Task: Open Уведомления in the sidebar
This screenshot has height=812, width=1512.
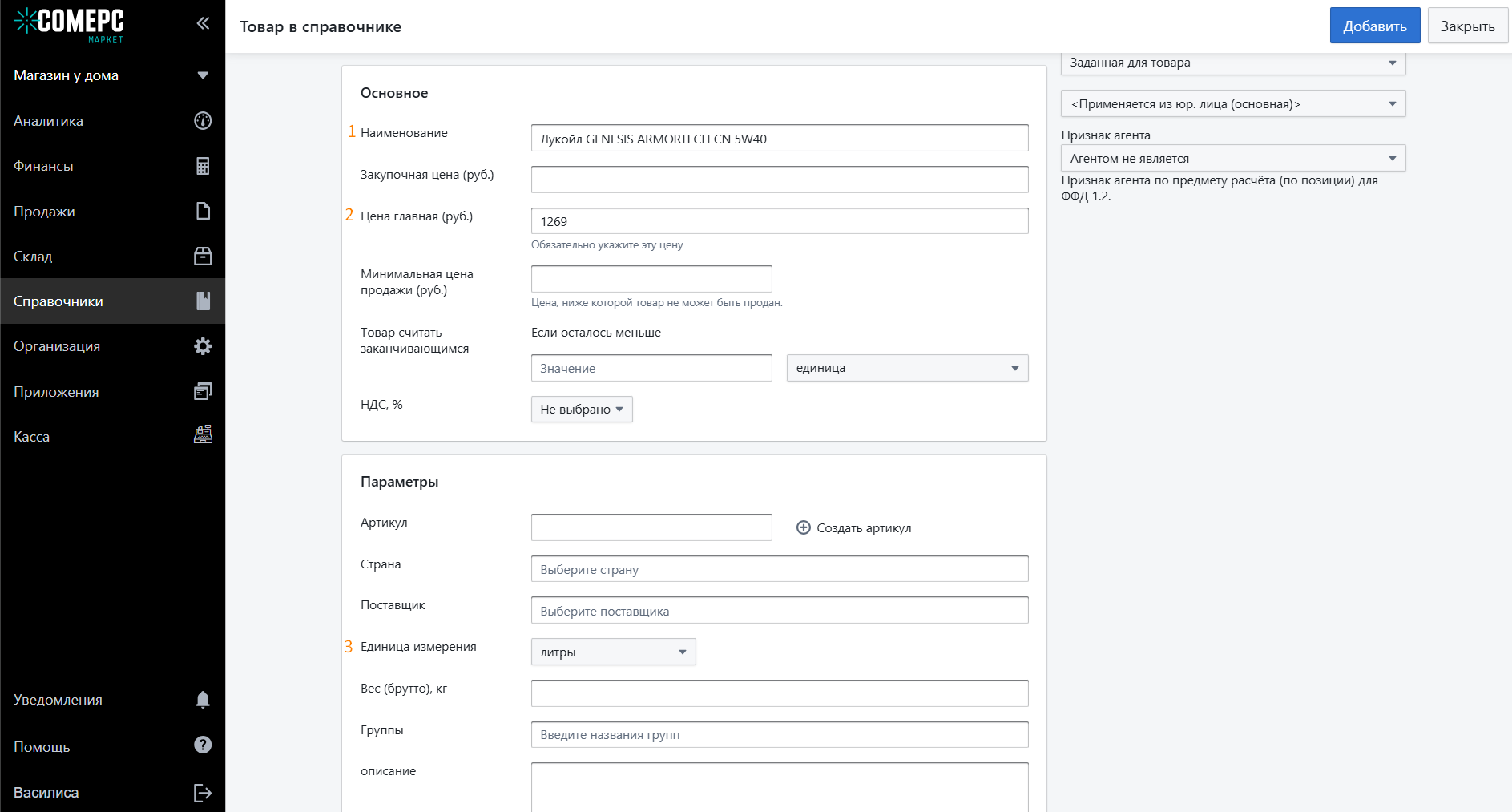Action: pyautogui.click(x=112, y=700)
